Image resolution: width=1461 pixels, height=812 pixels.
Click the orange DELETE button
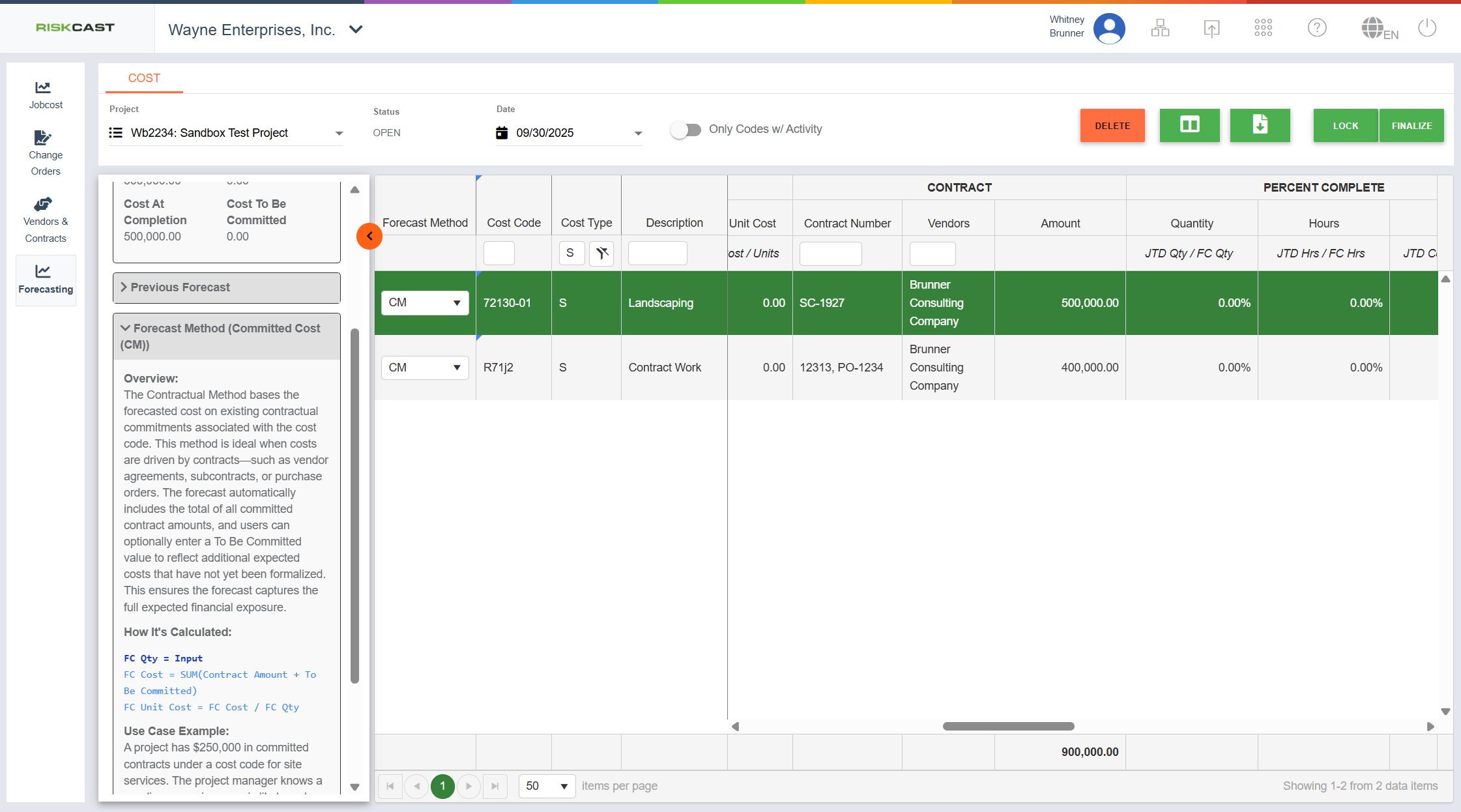point(1112,126)
